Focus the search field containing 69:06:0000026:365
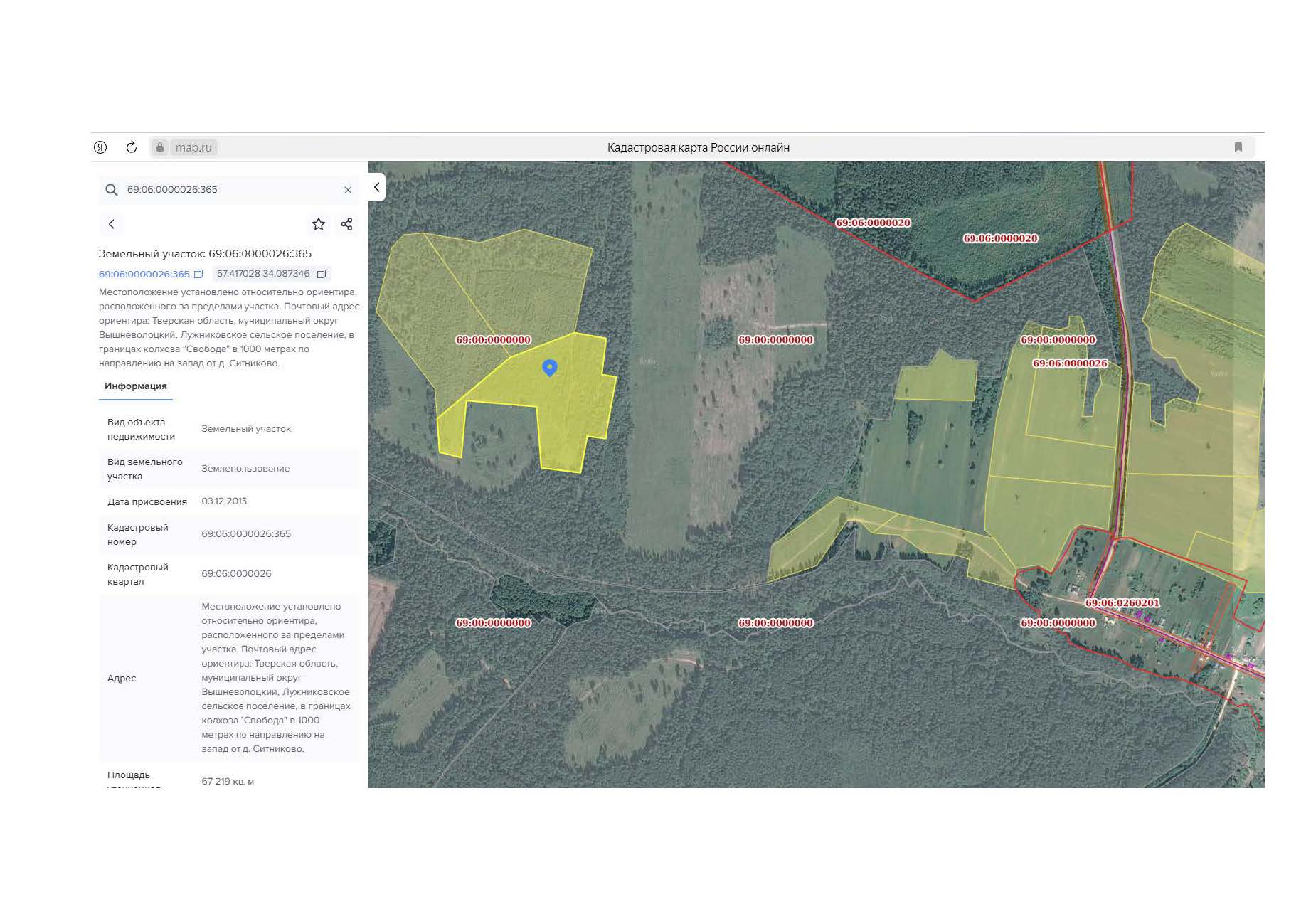Screen dimensions: 1306x924 pos(229,190)
